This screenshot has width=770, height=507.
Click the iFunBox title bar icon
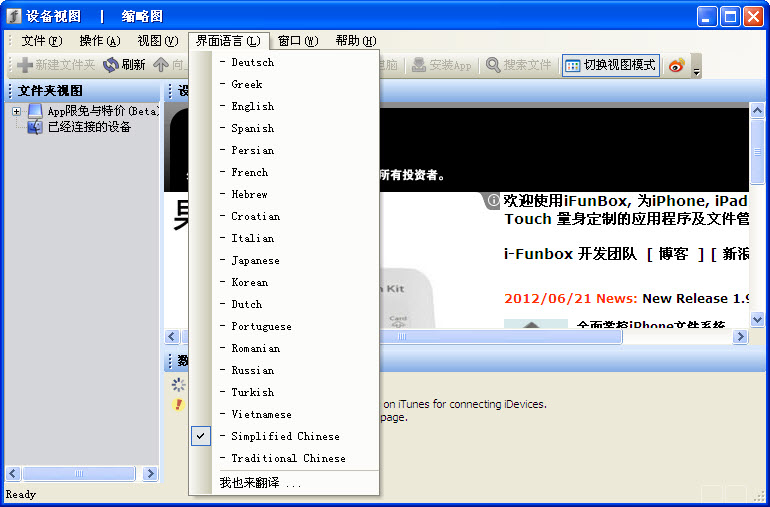click(14, 16)
